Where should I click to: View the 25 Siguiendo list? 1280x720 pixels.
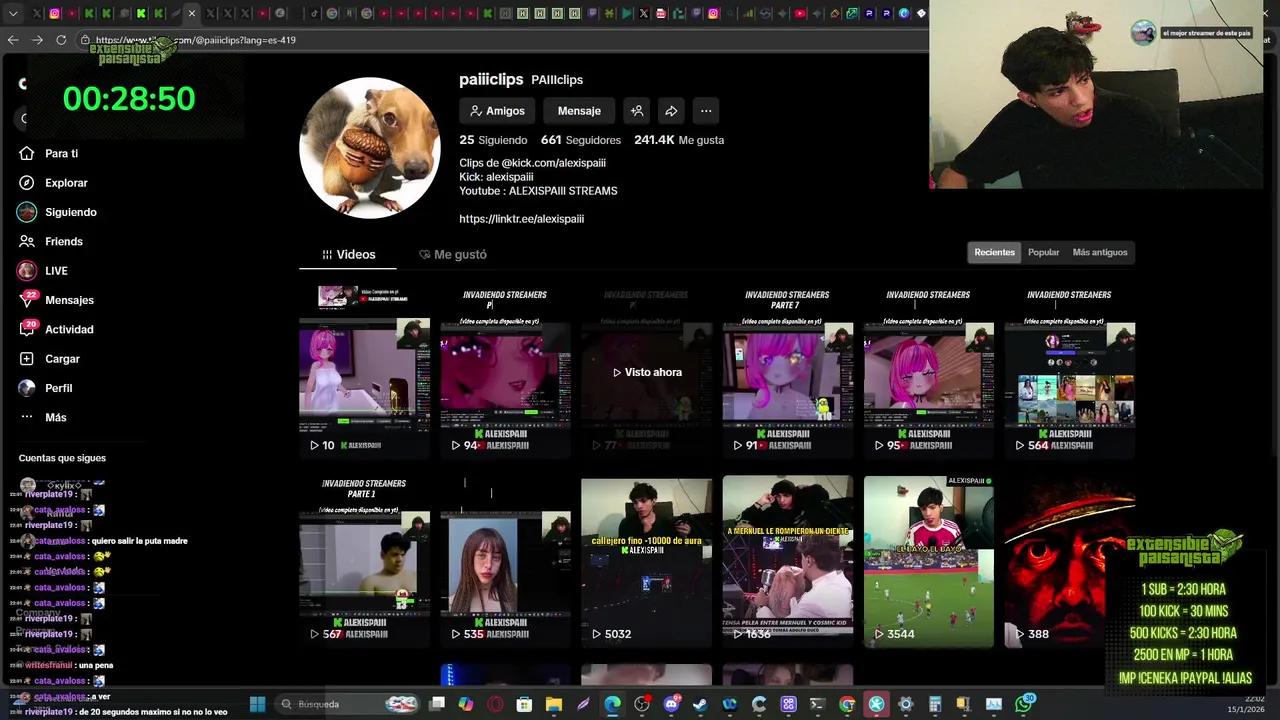pyautogui.click(x=493, y=140)
